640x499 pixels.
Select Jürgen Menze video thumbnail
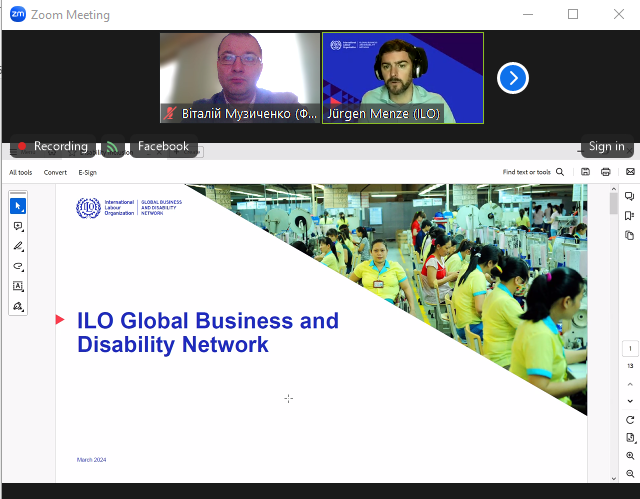[x=403, y=78]
